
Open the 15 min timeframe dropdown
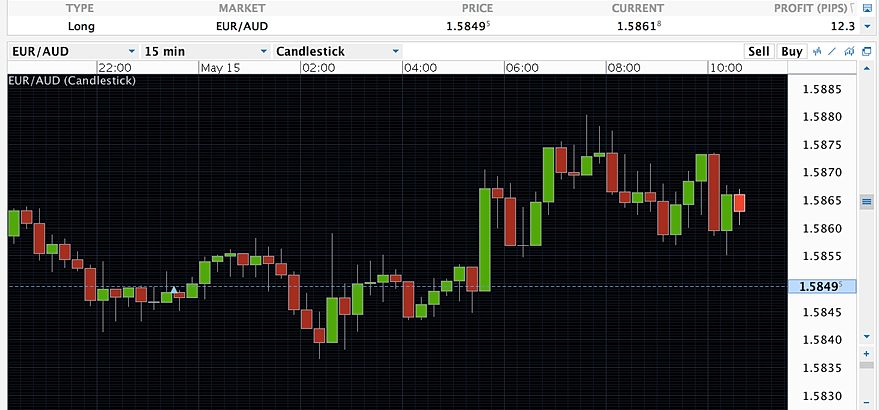click(x=206, y=52)
